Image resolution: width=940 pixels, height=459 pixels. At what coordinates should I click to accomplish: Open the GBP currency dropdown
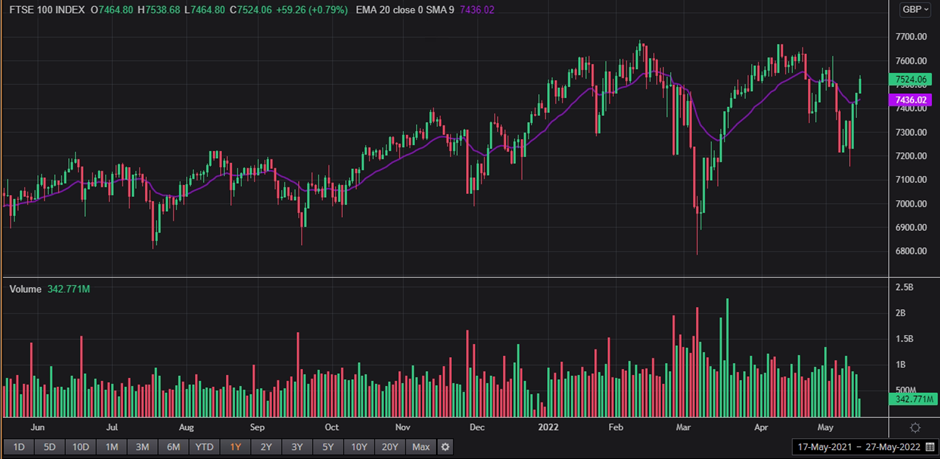coord(915,10)
